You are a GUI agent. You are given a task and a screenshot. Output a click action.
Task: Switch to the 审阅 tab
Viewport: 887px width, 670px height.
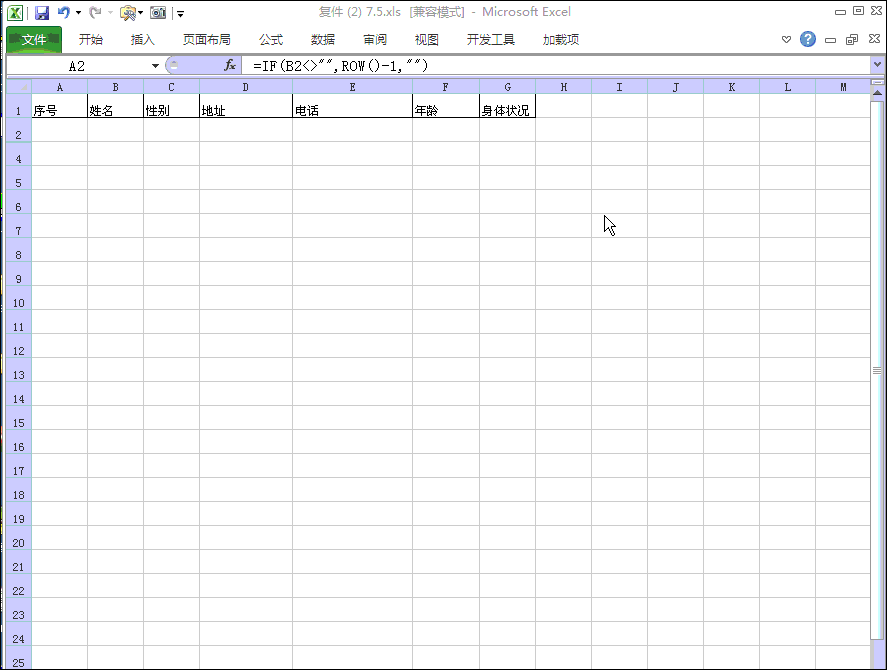[375, 40]
